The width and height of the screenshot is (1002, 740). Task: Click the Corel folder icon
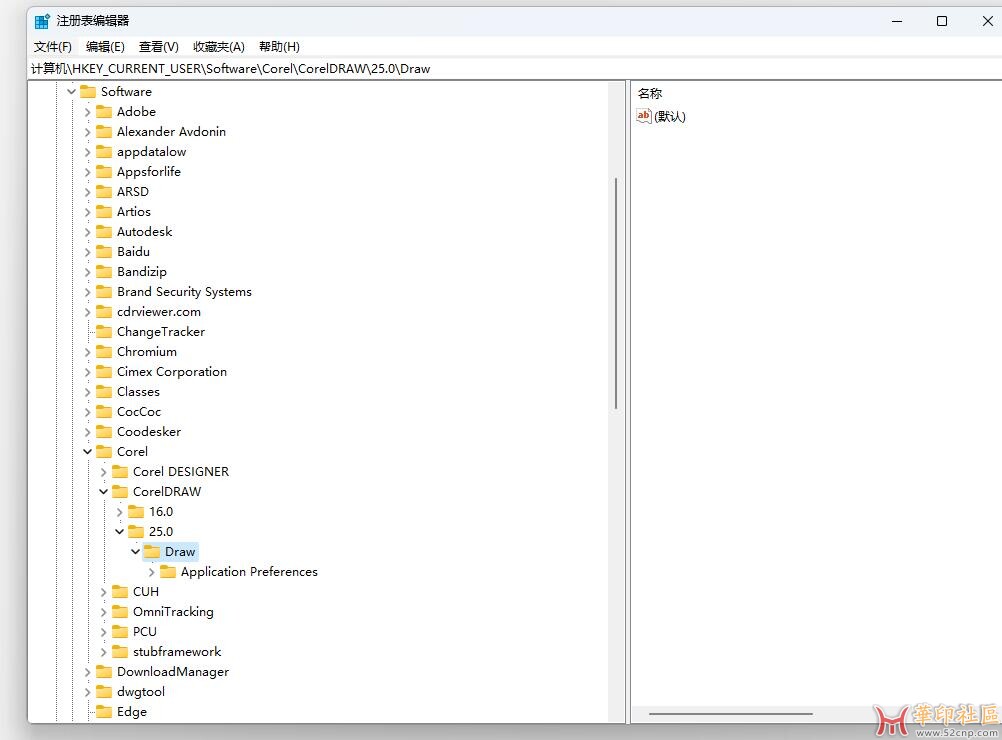(104, 452)
